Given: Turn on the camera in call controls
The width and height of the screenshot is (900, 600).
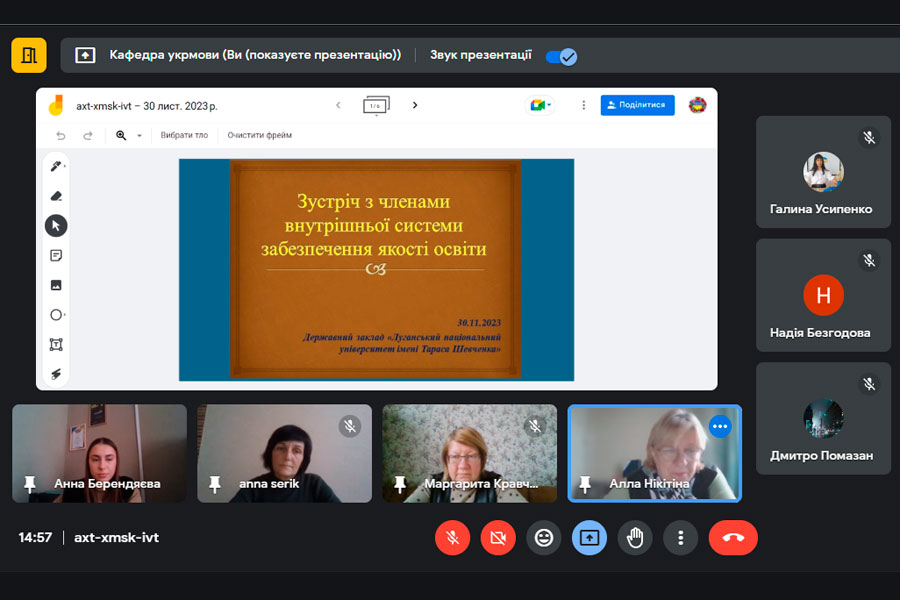Looking at the screenshot, I should pos(498,538).
